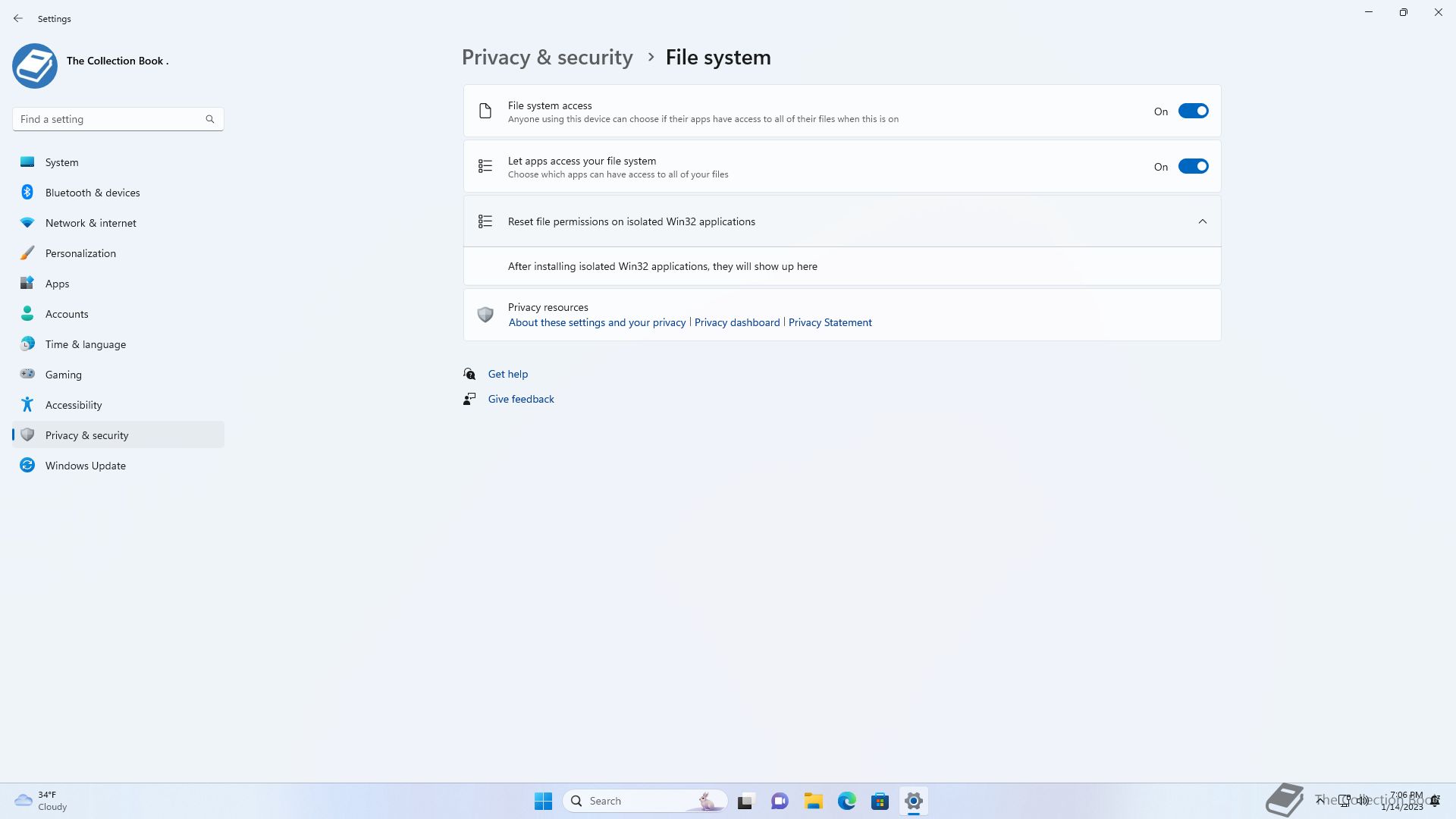Image resolution: width=1456 pixels, height=819 pixels.
Task: Click the Apps icon in the sidebar
Action: [x=27, y=283]
